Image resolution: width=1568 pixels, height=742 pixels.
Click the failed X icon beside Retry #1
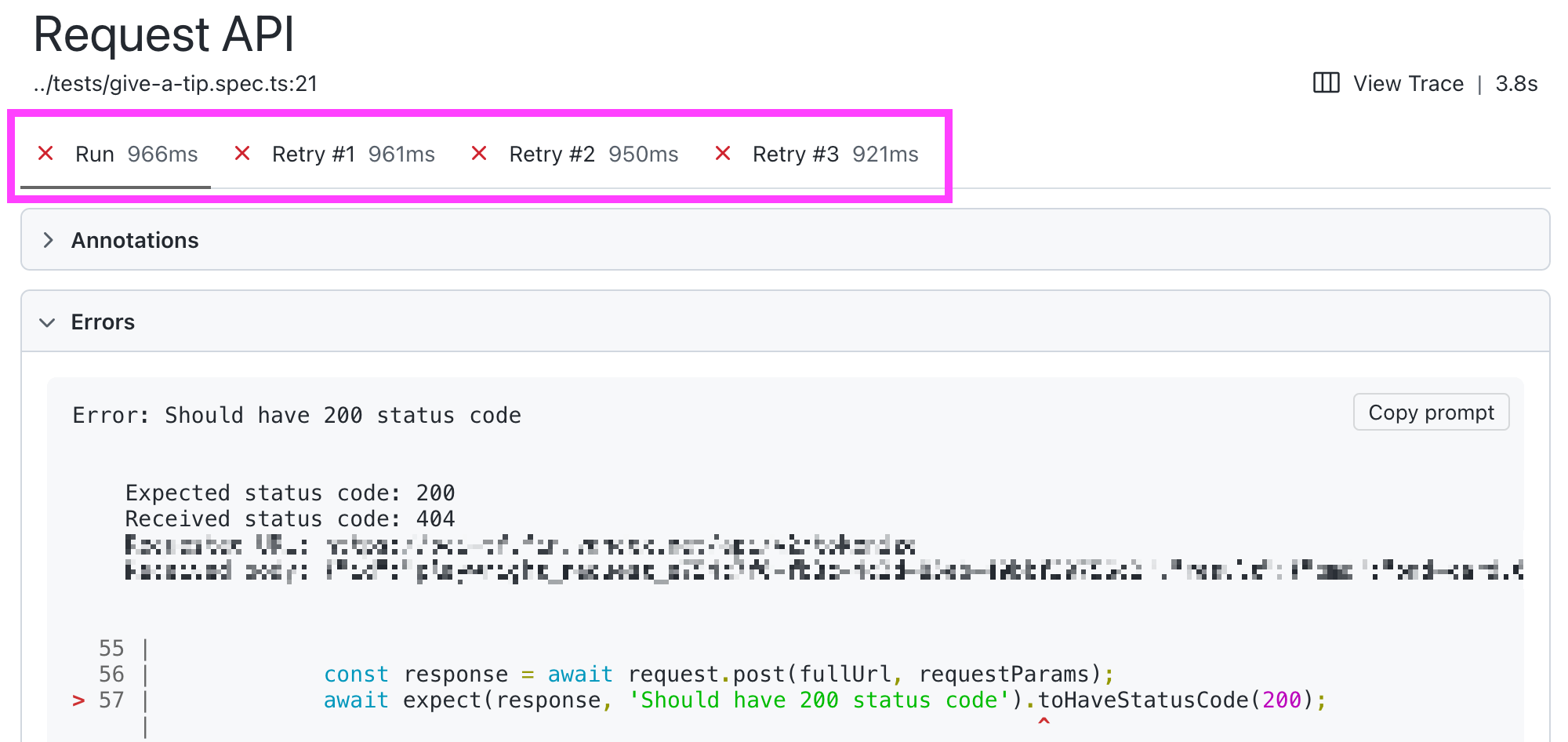[242, 153]
